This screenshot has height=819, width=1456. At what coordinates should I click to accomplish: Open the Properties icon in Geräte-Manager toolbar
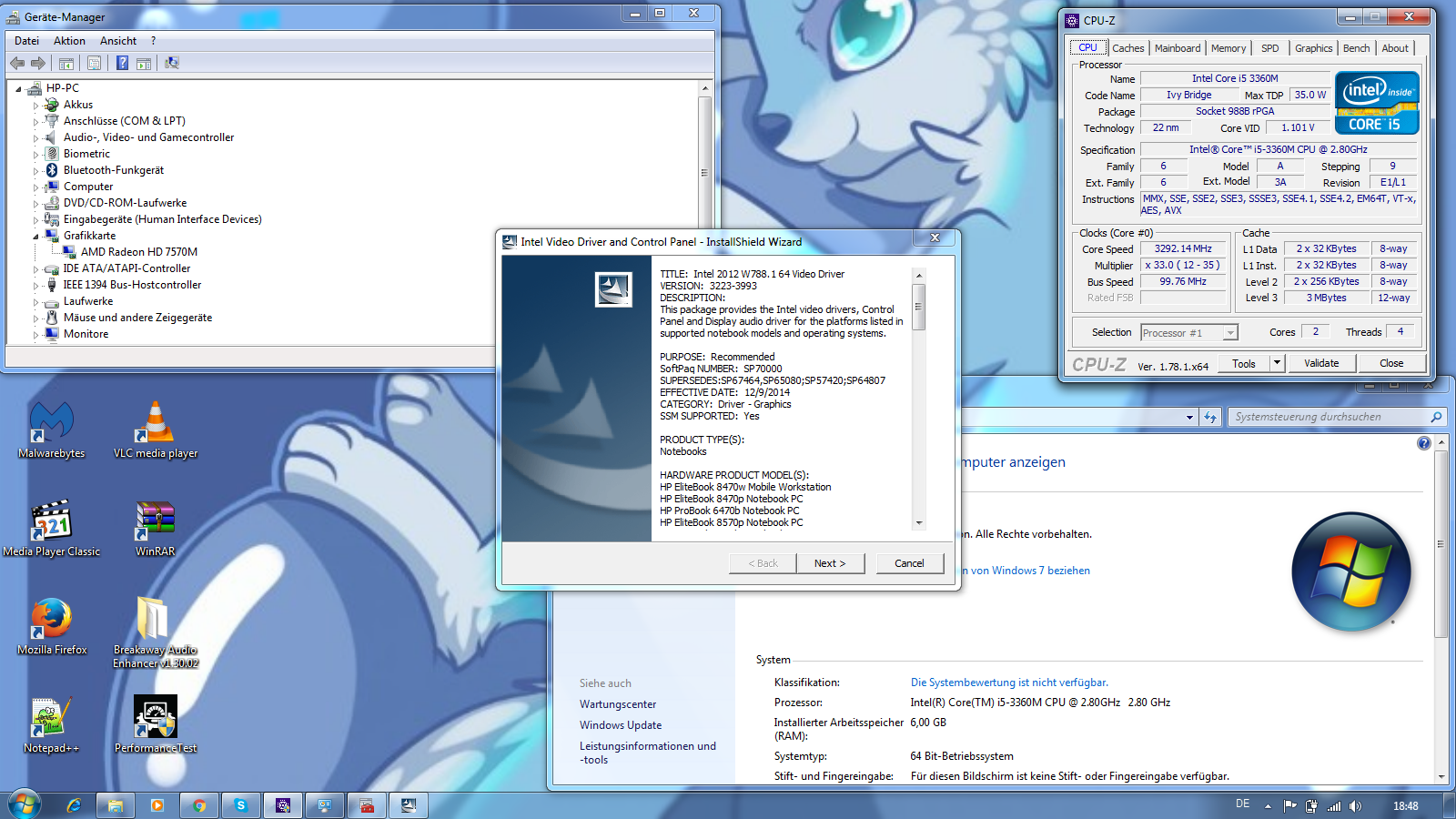(x=94, y=63)
